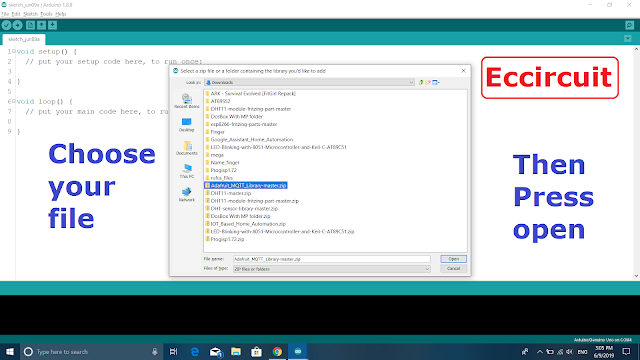640x360 pixels.
Task: Open the Sketch menu
Action: 30,14
